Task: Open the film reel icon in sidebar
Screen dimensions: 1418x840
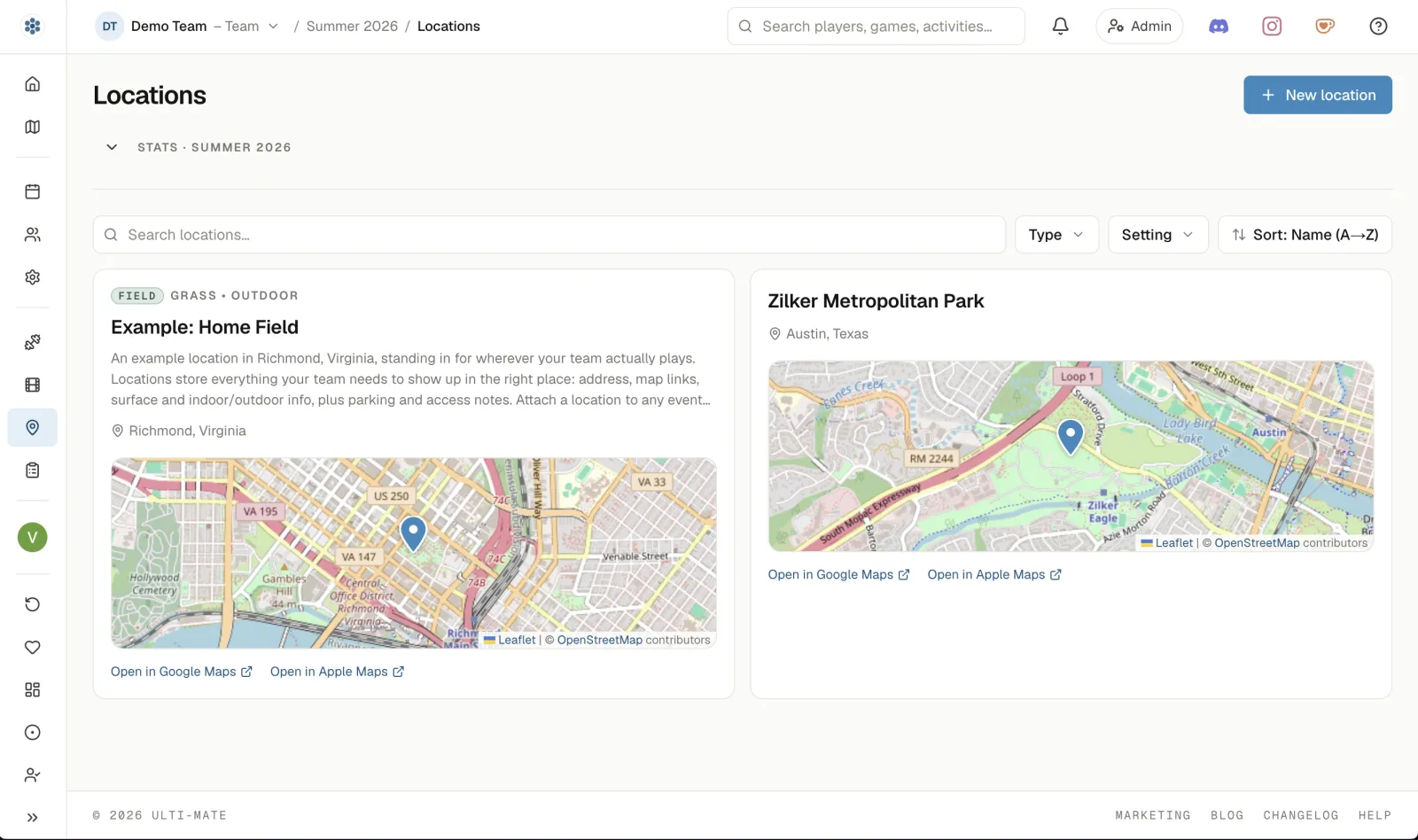Action: [33, 385]
